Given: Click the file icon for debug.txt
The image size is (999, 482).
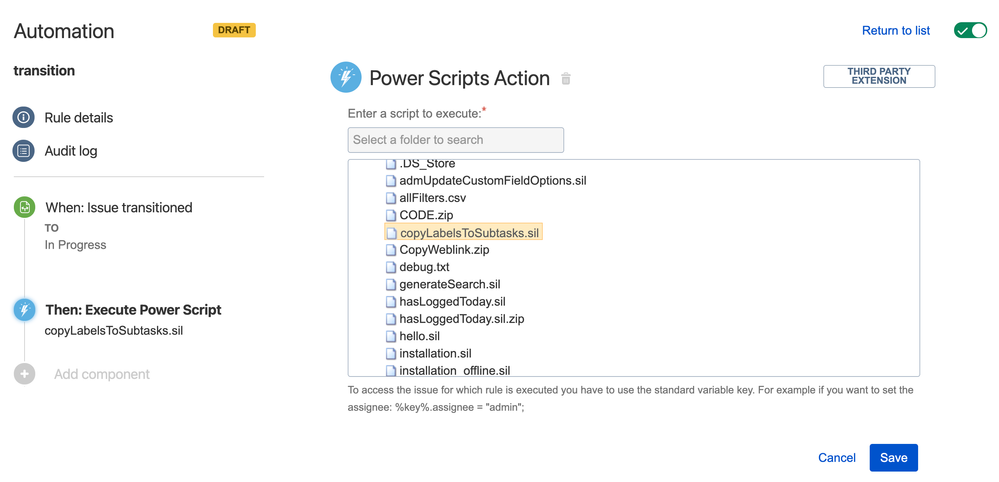Looking at the screenshot, I should [x=391, y=267].
